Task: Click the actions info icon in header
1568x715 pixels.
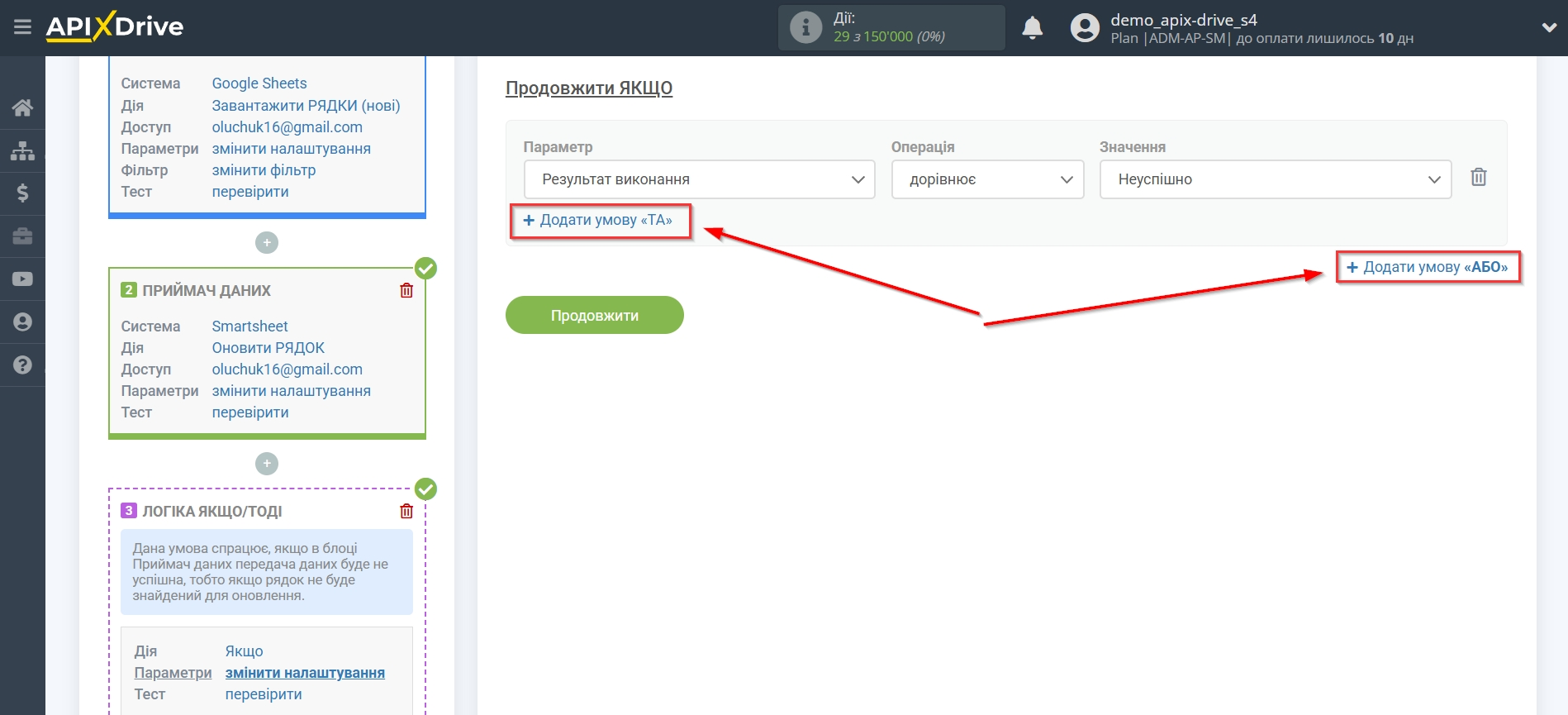Action: pos(805,27)
